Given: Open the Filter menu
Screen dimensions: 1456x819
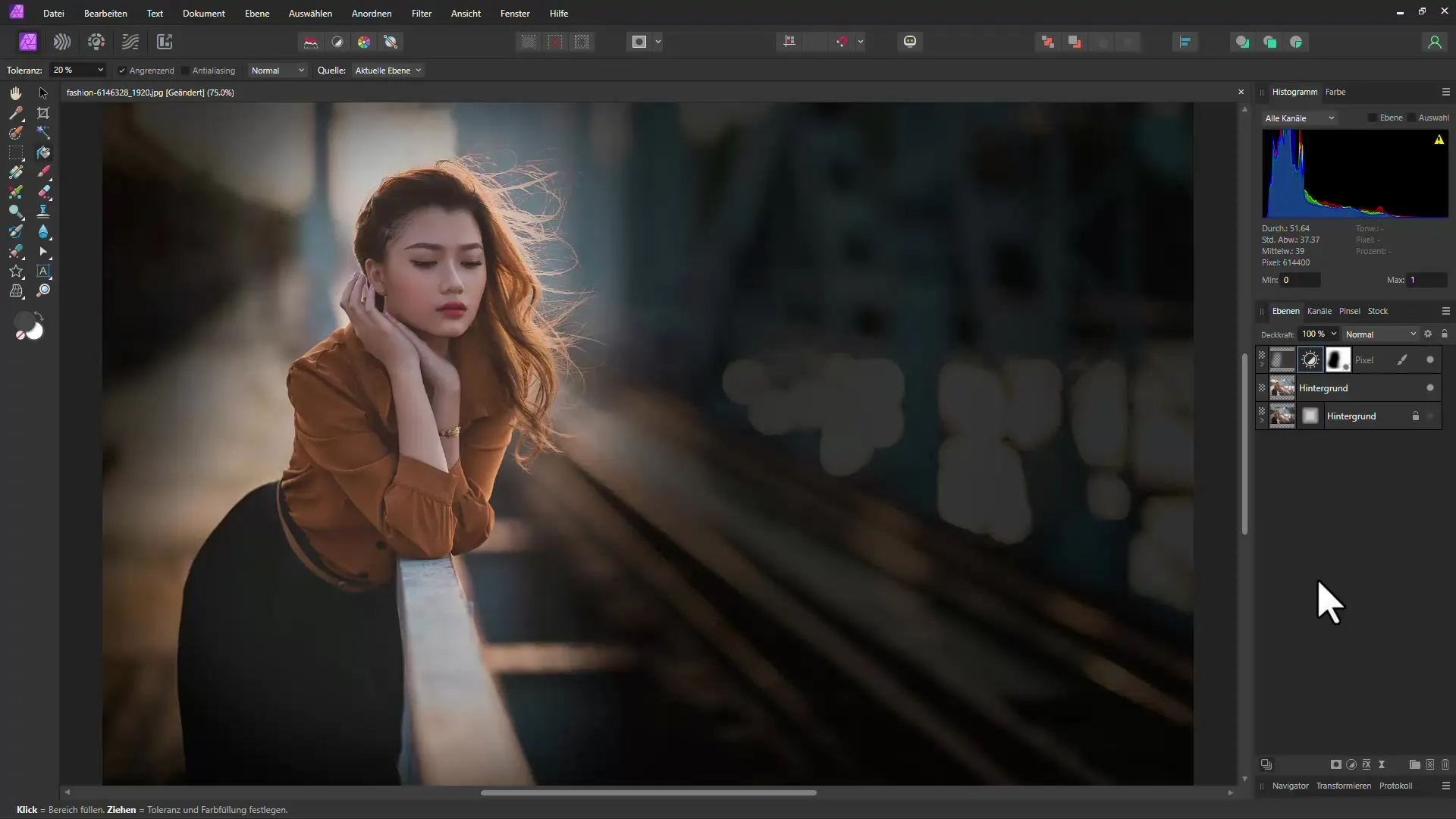Looking at the screenshot, I should pos(422,14).
